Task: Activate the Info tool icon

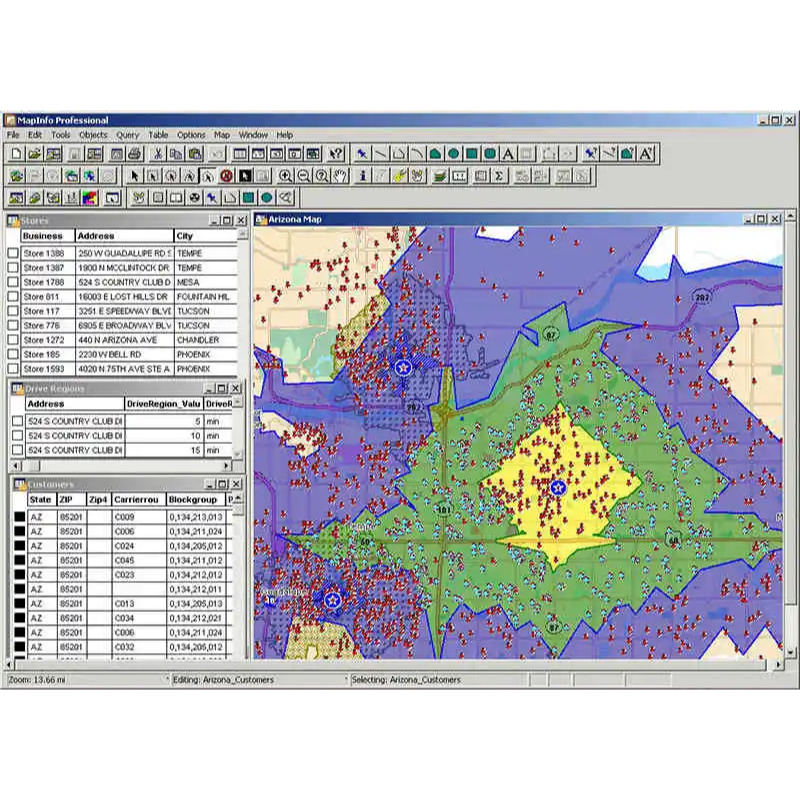Action: (x=363, y=176)
